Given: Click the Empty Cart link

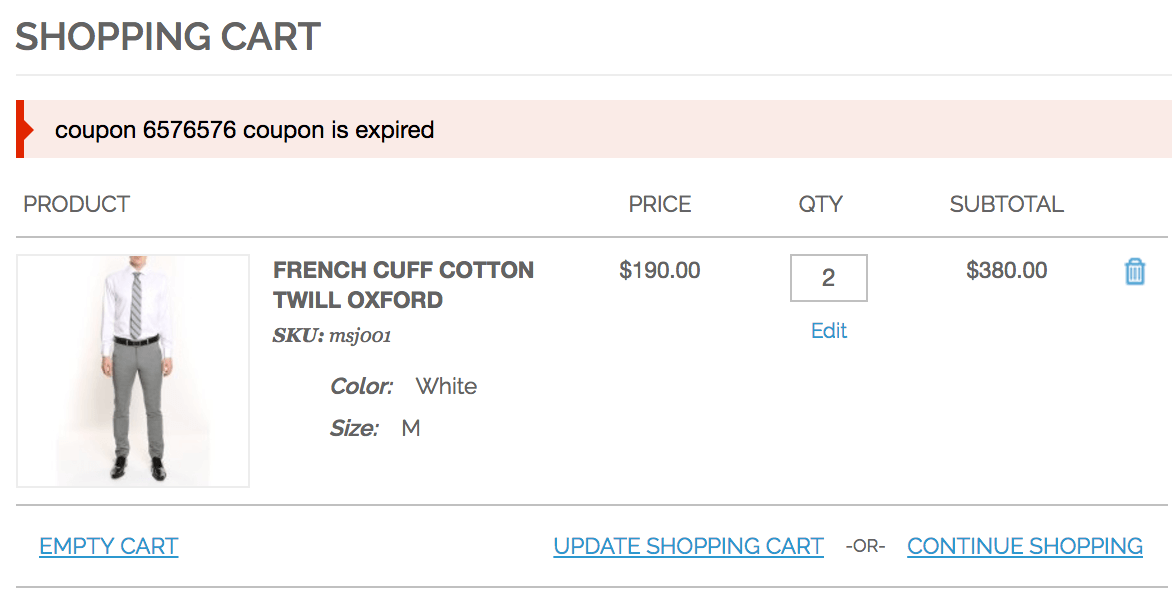Looking at the screenshot, I should coord(109,547).
